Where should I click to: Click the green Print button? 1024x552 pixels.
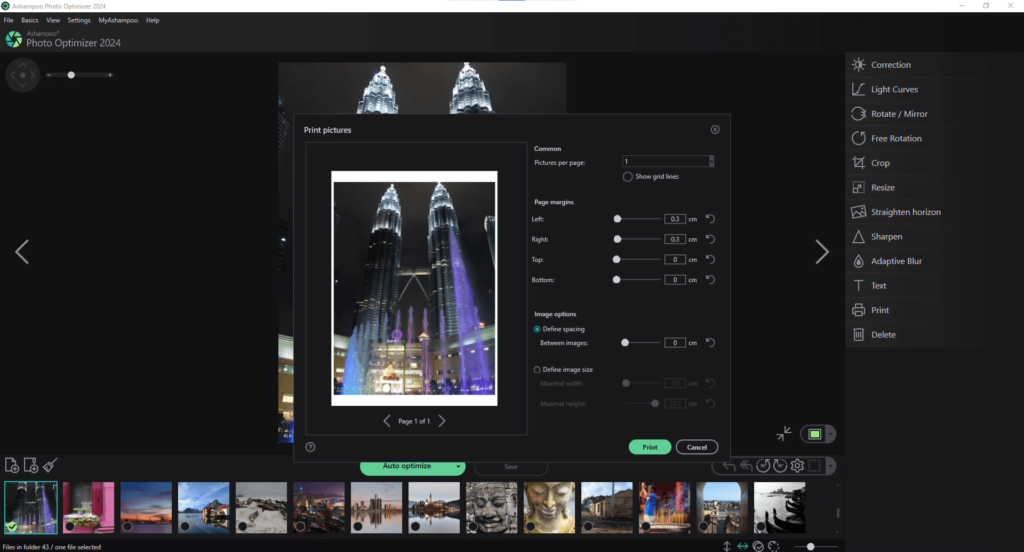(x=650, y=447)
